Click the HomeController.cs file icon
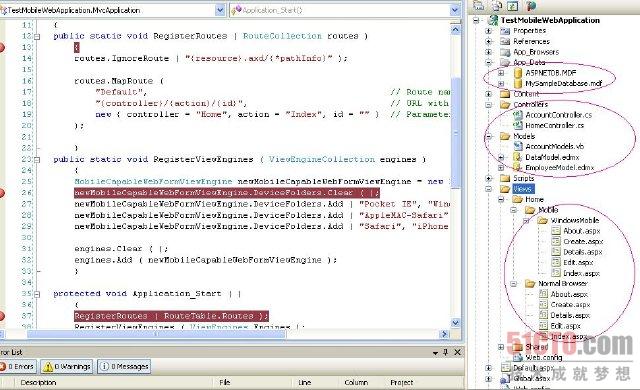 [x=518, y=125]
